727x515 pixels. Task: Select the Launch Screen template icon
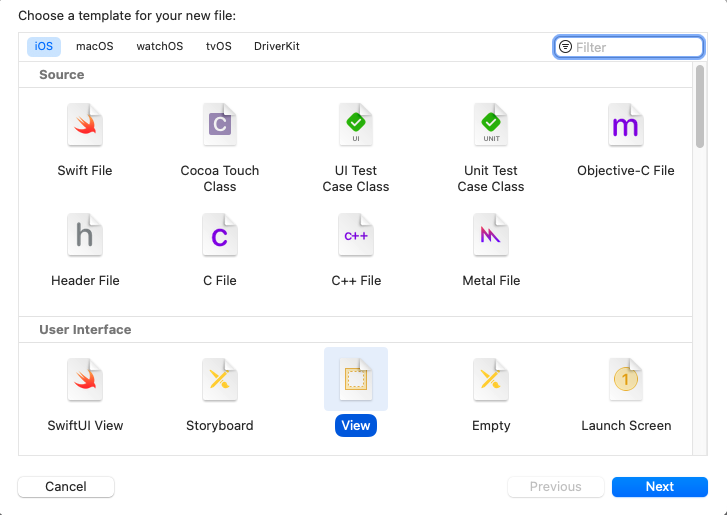(x=625, y=380)
